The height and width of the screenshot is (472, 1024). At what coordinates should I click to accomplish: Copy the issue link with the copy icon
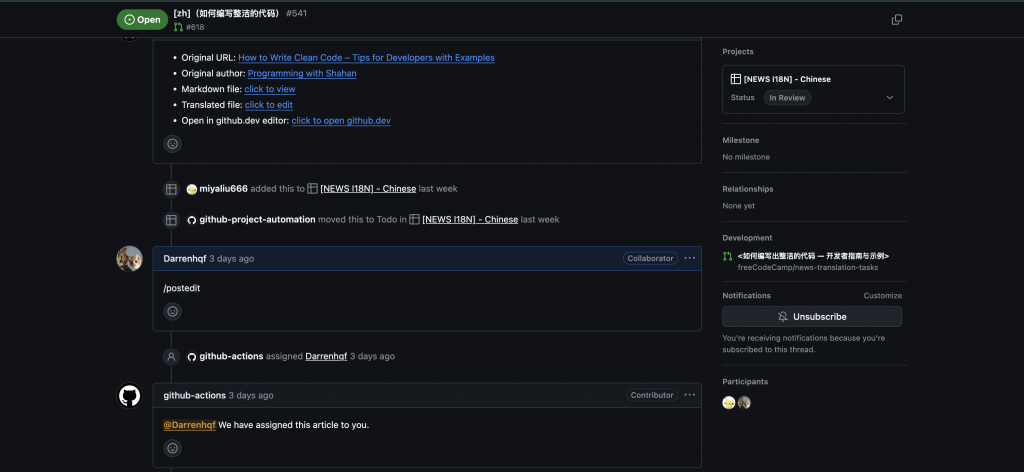click(897, 20)
